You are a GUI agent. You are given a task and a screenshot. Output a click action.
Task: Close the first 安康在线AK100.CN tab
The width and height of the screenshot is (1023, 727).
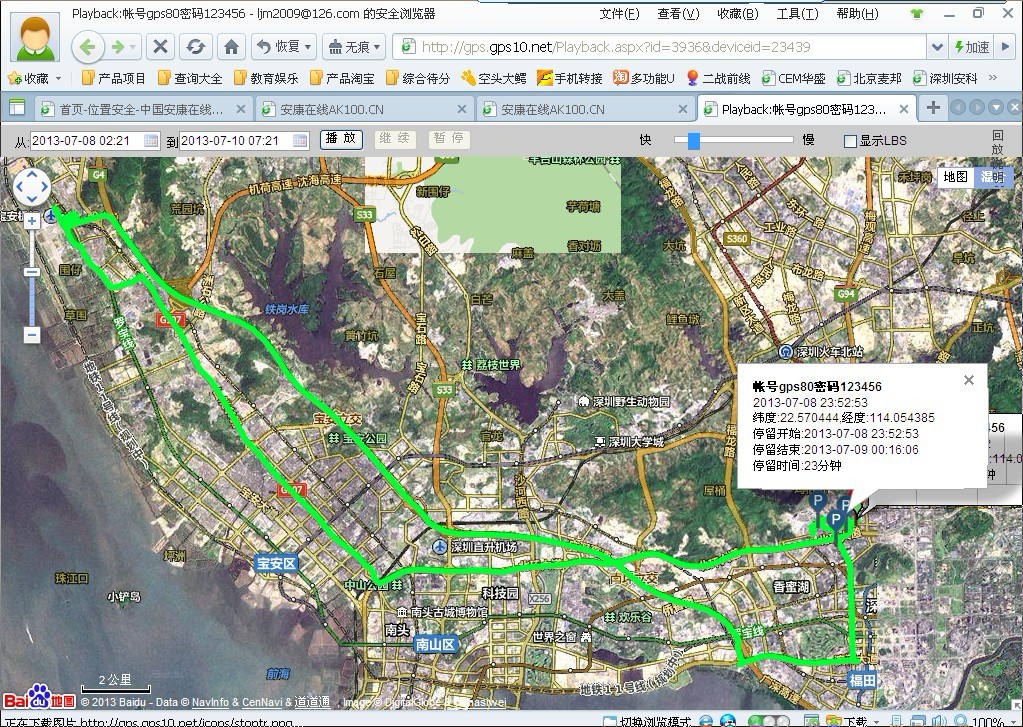(461, 109)
